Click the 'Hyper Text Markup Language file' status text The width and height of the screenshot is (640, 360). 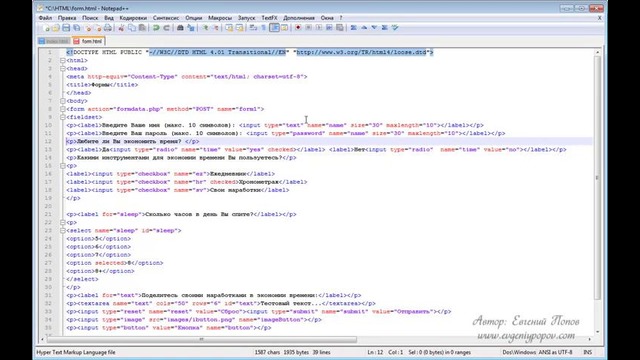[x=76, y=352]
